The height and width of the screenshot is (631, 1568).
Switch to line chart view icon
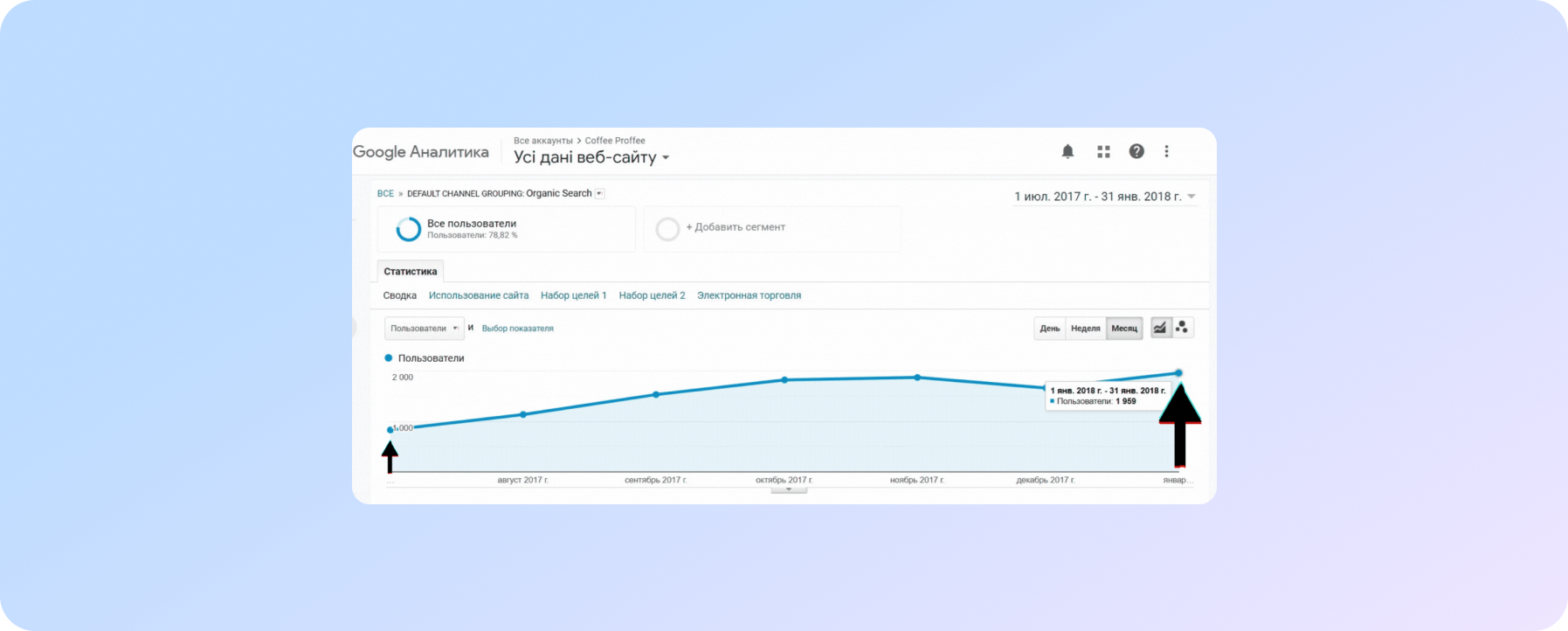point(1160,328)
